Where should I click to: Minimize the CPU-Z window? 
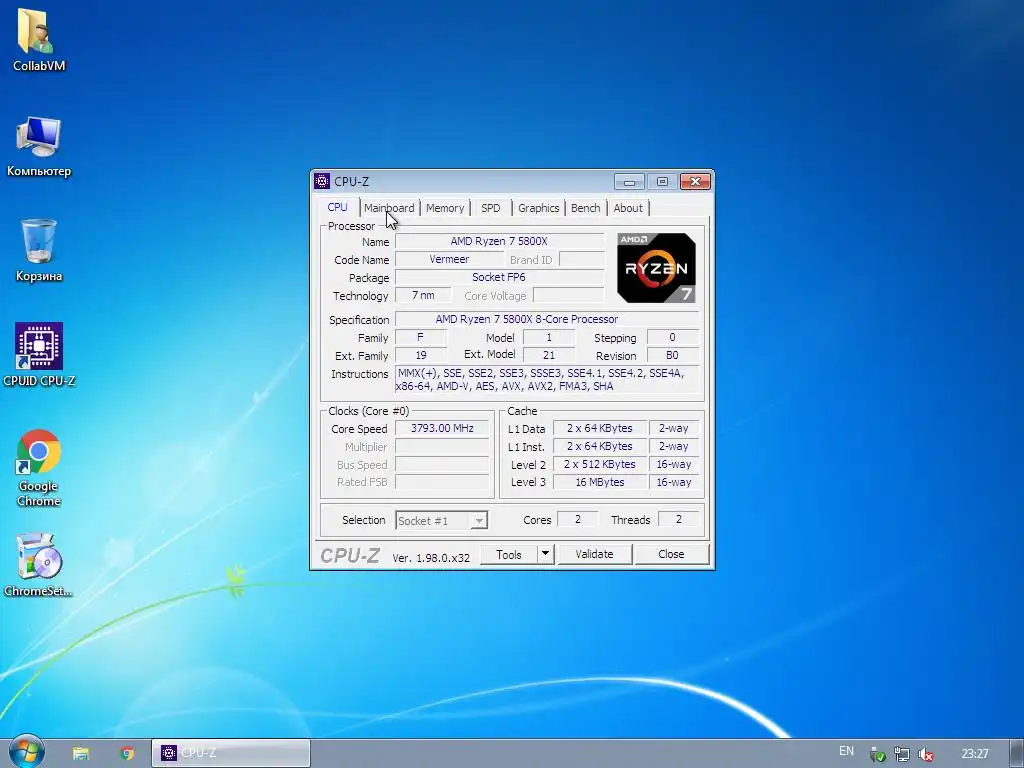pos(630,182)
